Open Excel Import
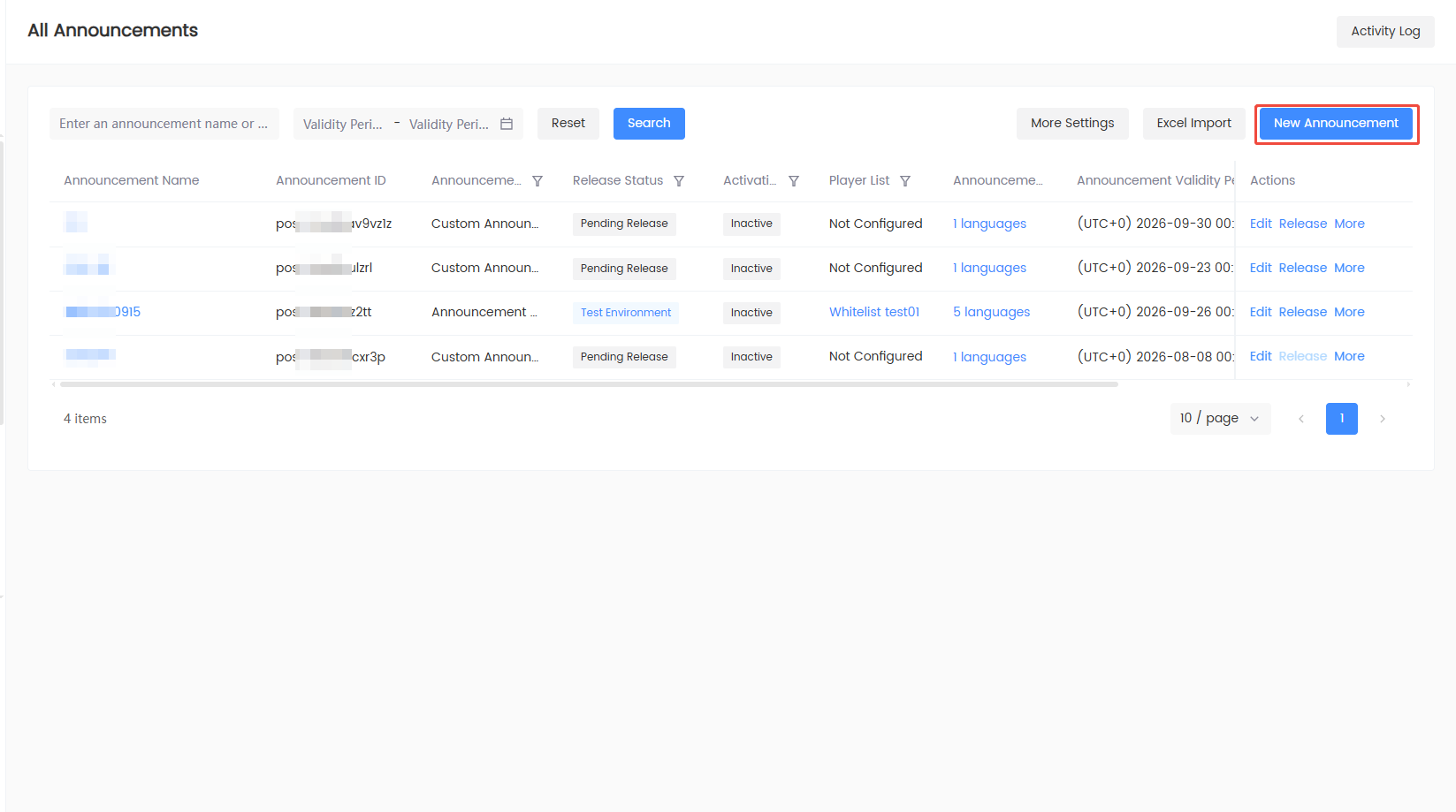1456x812 pixels. [1193, 124]
